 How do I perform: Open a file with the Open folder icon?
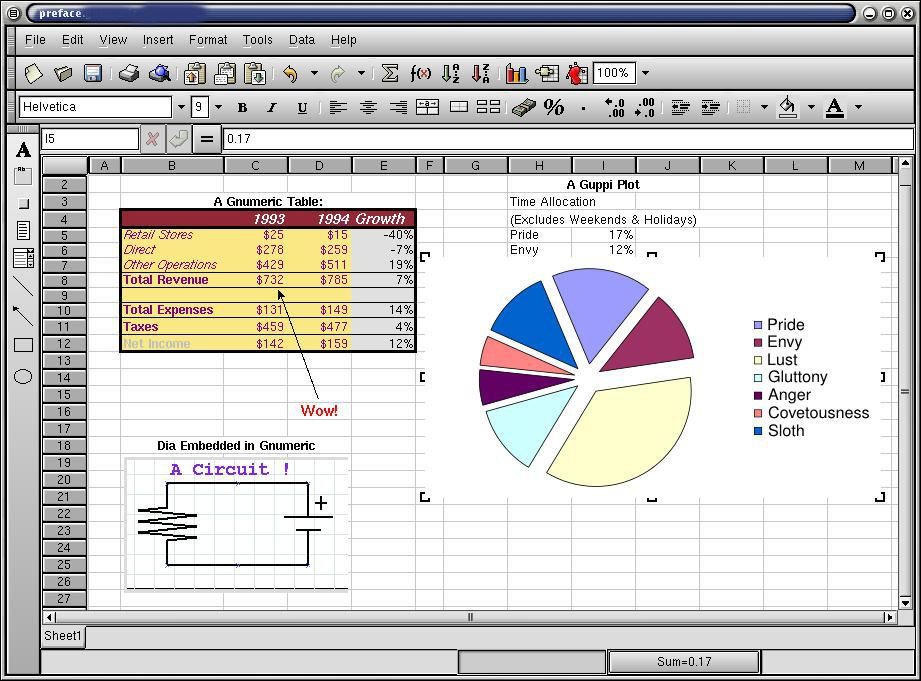[63, 73]
